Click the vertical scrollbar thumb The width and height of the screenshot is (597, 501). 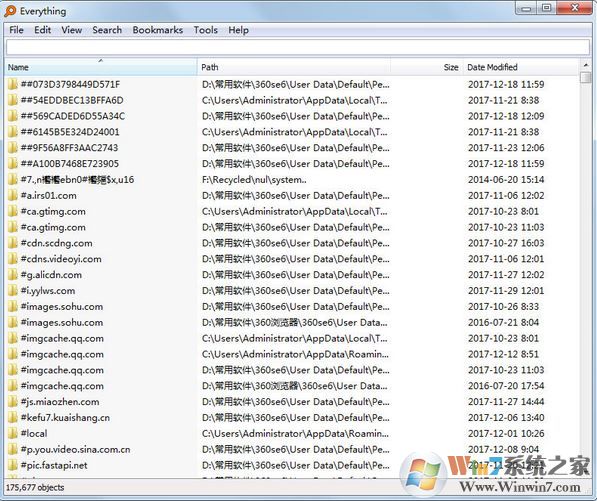pos(585,77)
